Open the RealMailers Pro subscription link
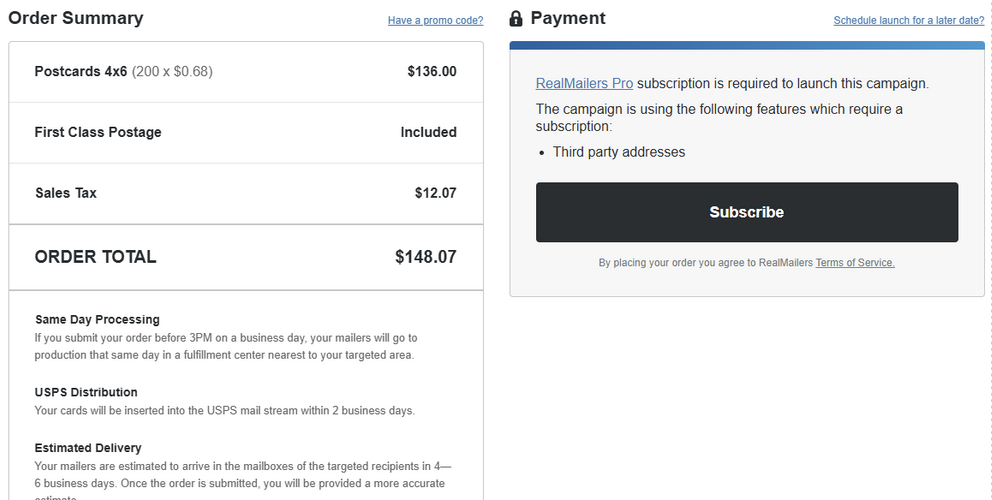992x500 pixels. pyautogui.click(x=584, y=84)
